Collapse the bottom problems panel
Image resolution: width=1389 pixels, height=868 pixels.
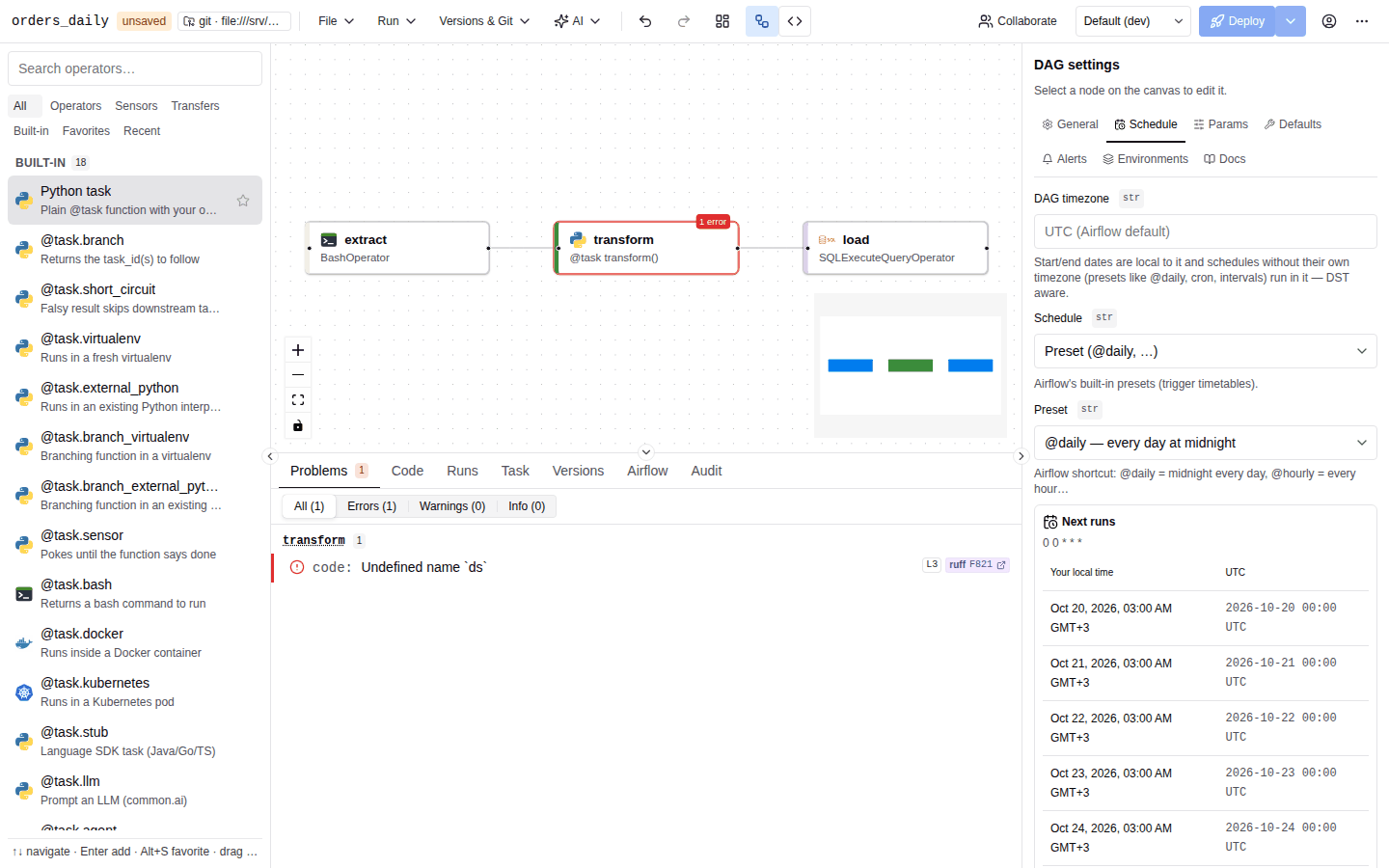646,451
